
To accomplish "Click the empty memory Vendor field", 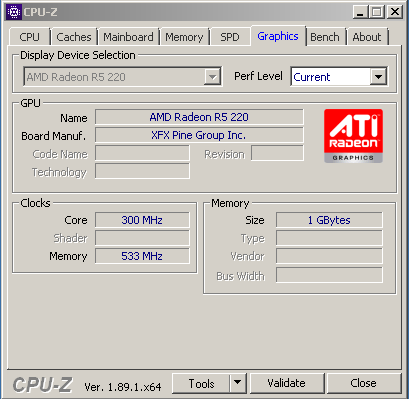I will point(329,256).
